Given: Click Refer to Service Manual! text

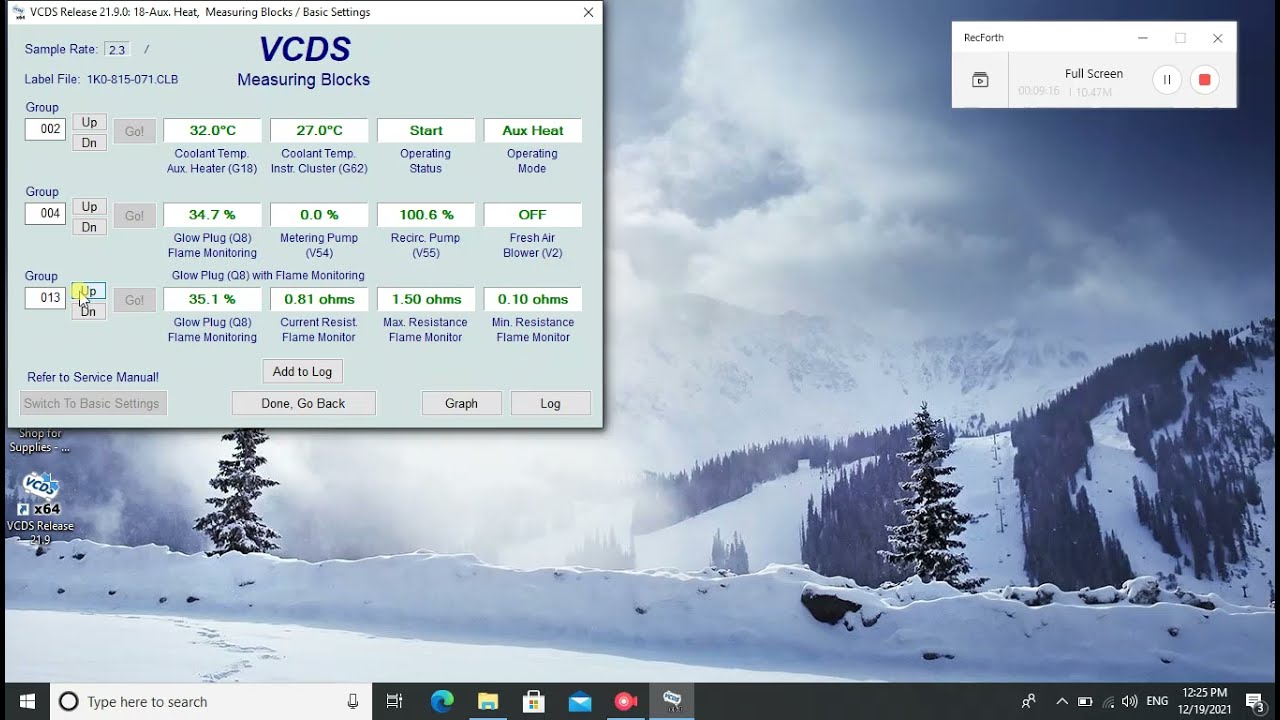Looking at the screenshot, I should (x=93, y=377).
